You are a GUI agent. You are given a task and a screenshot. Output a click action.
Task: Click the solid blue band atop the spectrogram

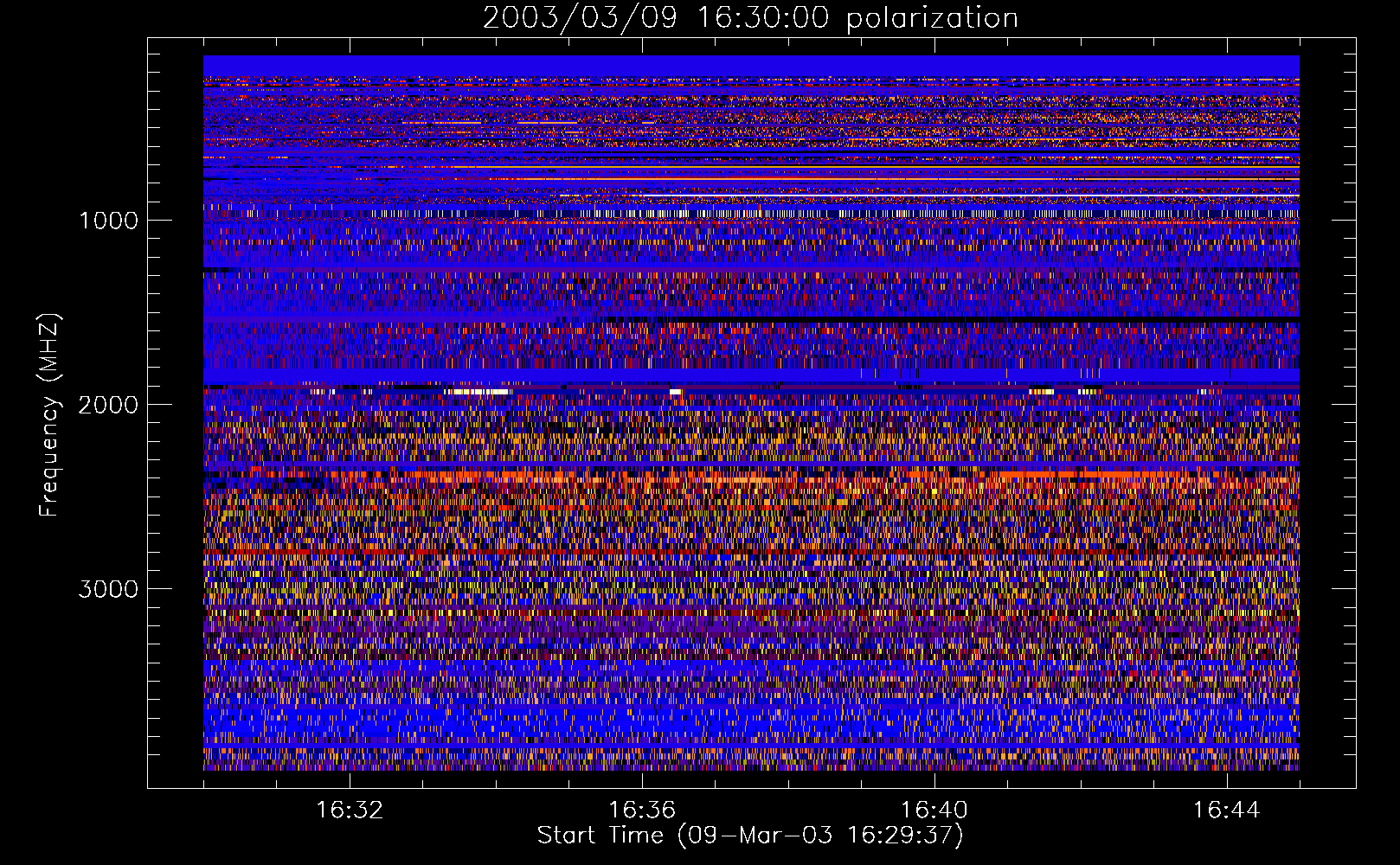751,66
